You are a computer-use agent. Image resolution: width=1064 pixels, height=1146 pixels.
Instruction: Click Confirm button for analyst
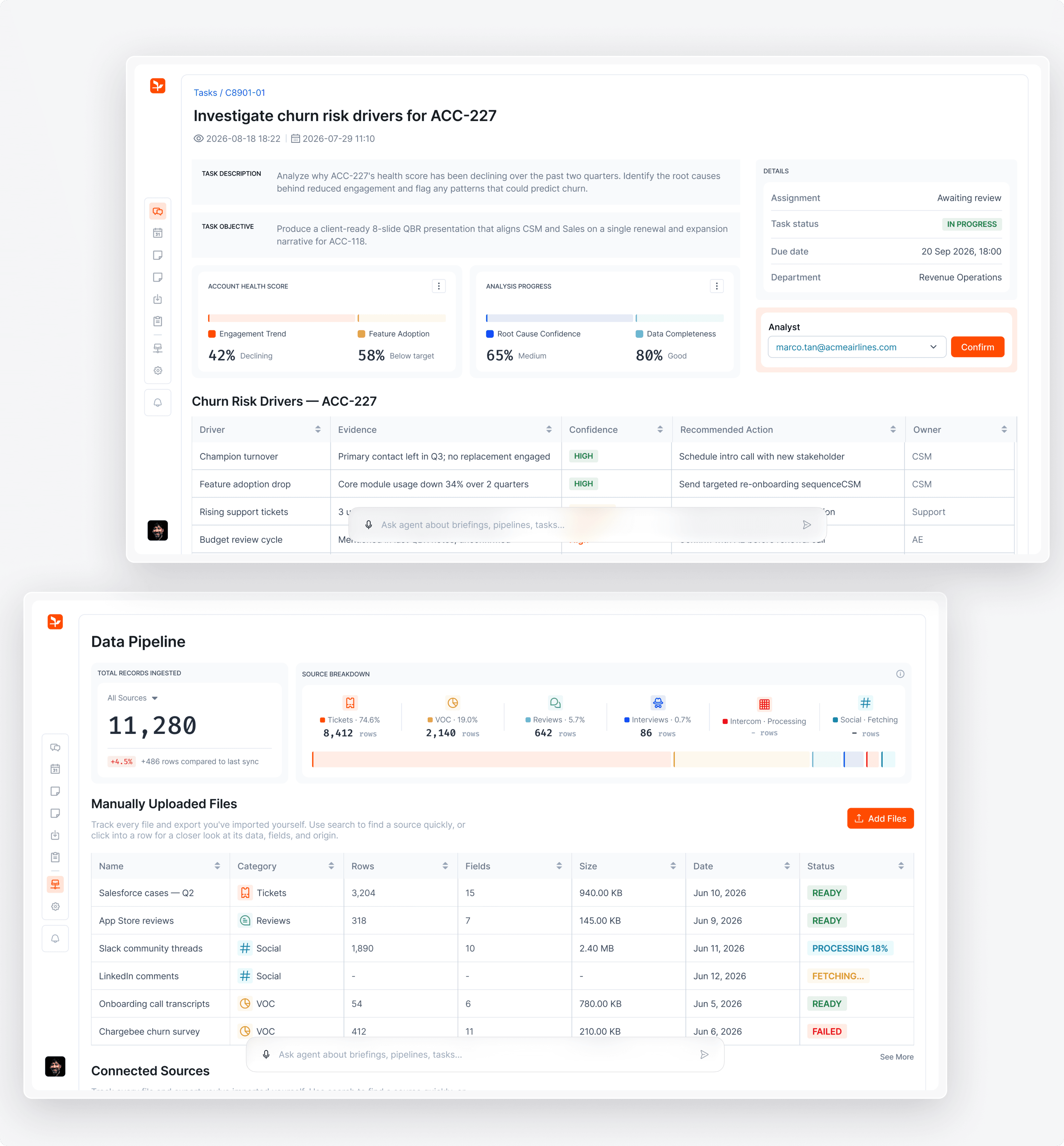[978, 347]
